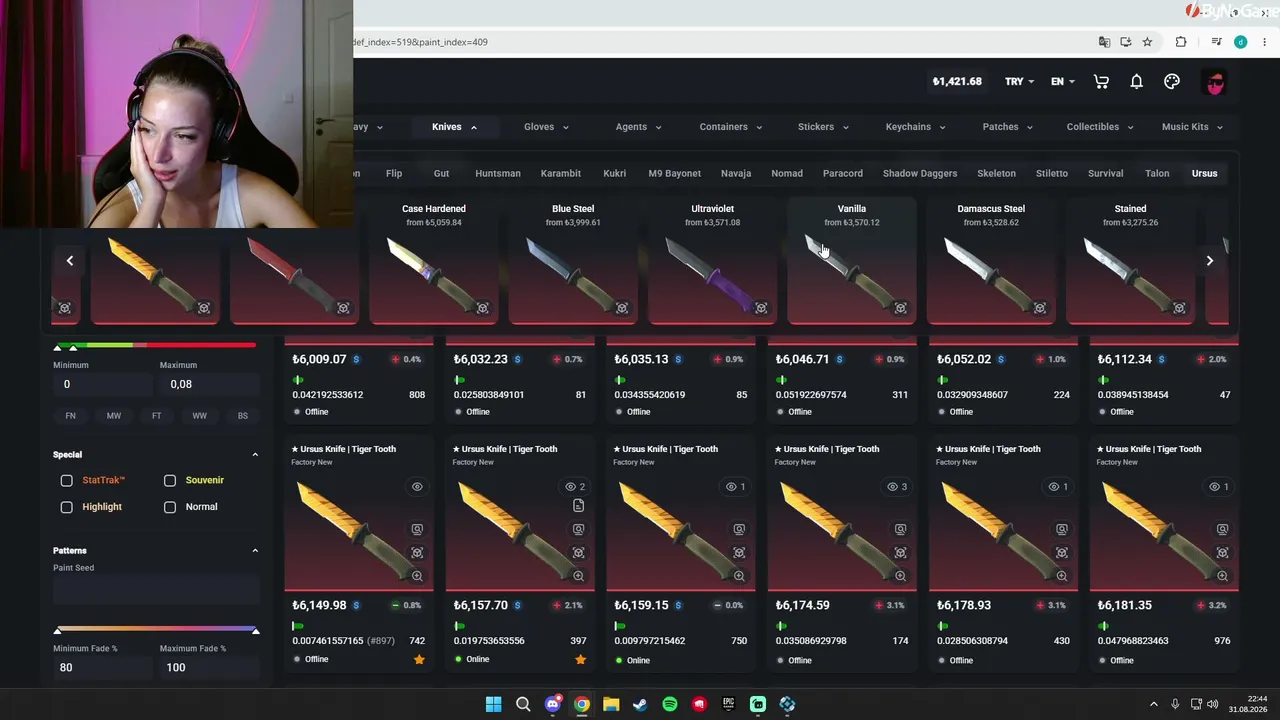Click the 3D view icon on Vanilla skin card
Viewport: 1280px width, 720px height.
tap(900, 308)
